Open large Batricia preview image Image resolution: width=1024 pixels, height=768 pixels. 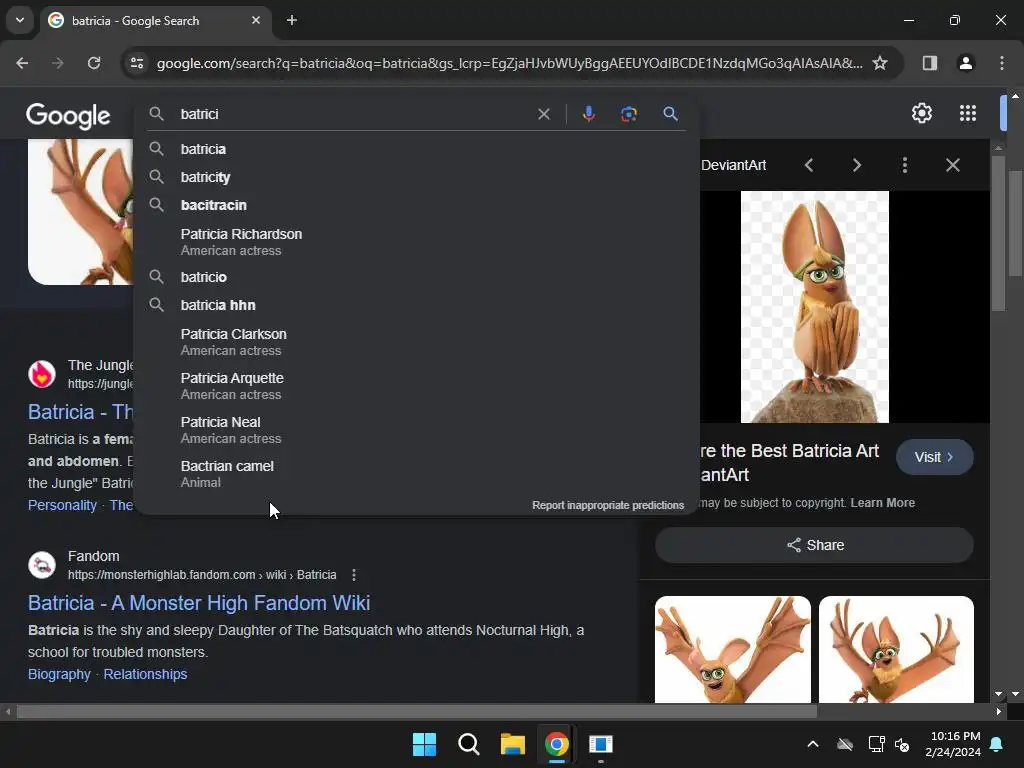click(814, 307)
